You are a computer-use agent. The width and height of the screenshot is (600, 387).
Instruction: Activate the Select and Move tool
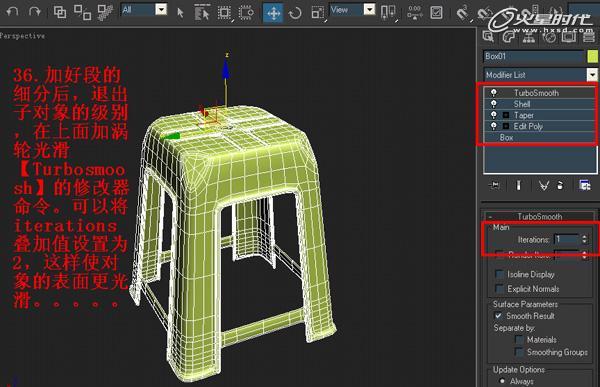point(273,13)
